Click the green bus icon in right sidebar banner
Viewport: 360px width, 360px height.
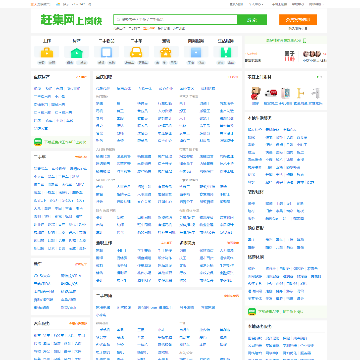252,312
